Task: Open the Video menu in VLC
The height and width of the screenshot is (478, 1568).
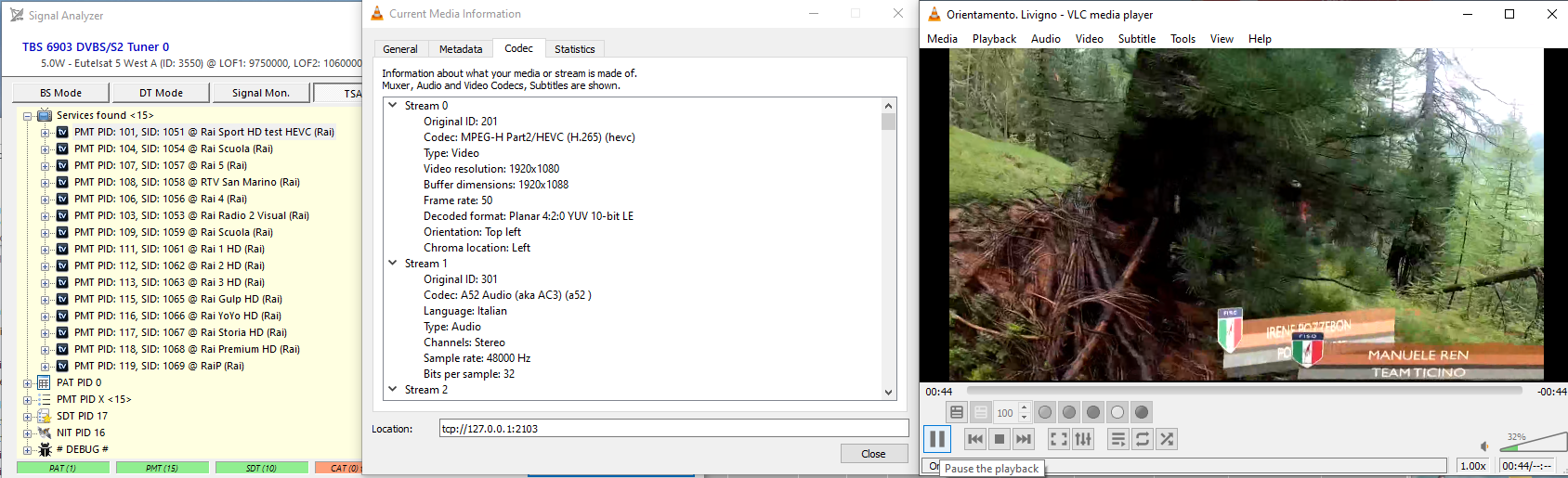Action: (1089, 39)
